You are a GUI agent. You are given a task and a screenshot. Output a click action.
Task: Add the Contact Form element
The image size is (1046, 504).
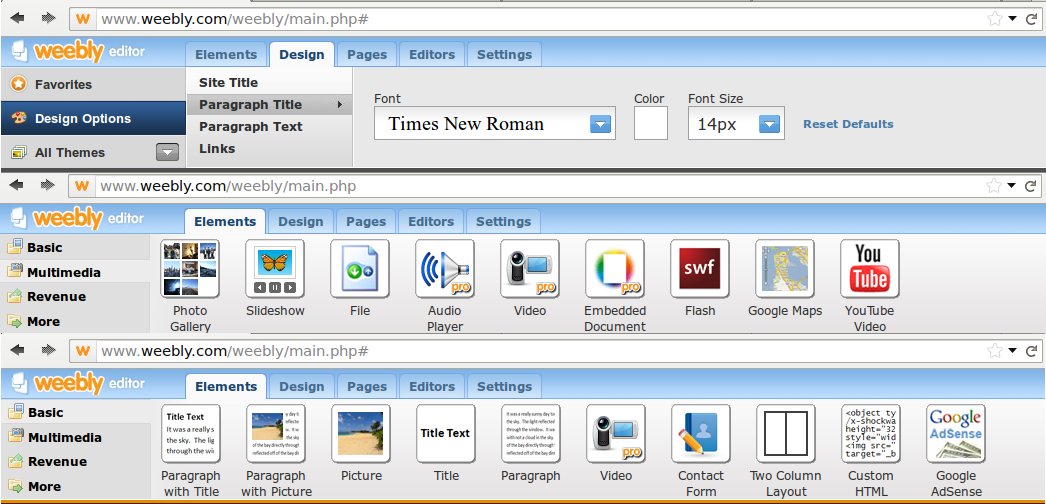[701, 433]
